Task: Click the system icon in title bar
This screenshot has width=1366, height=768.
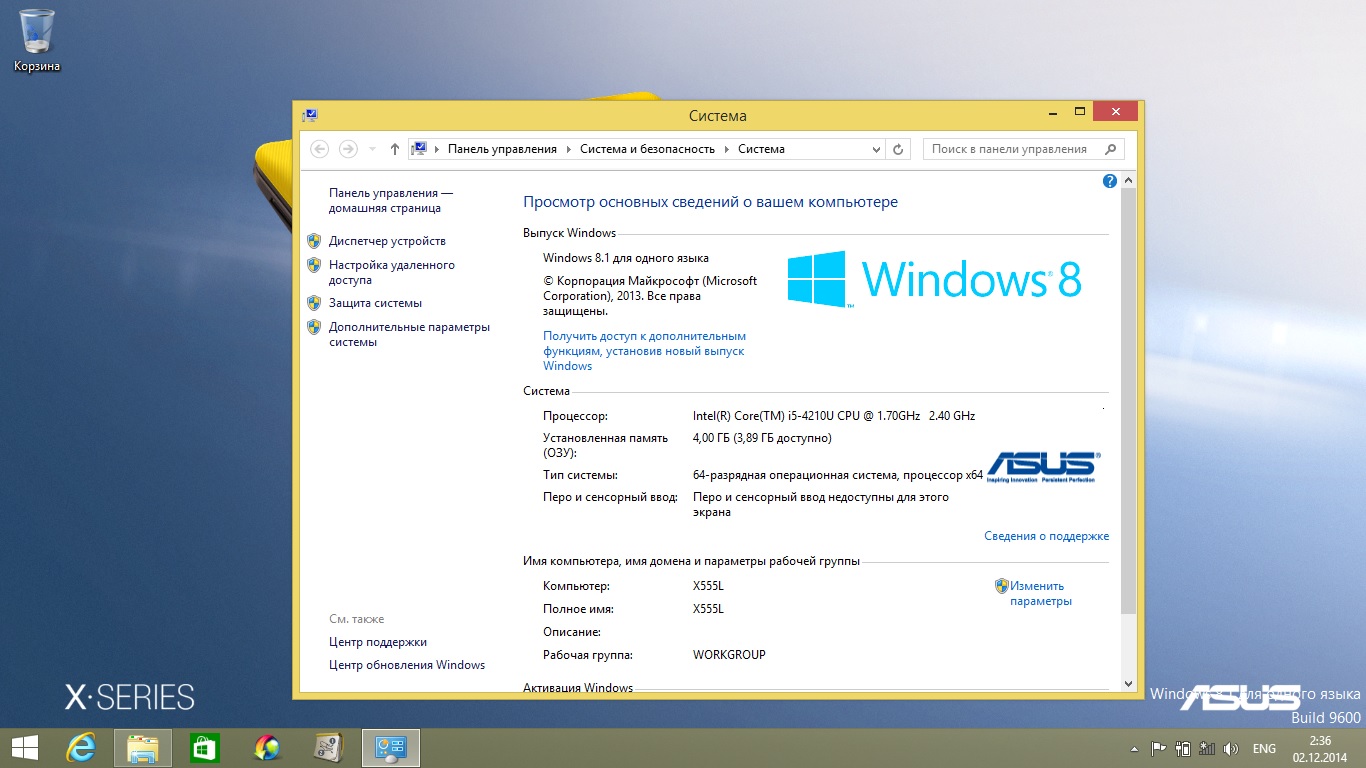Action: pos(310,115)
